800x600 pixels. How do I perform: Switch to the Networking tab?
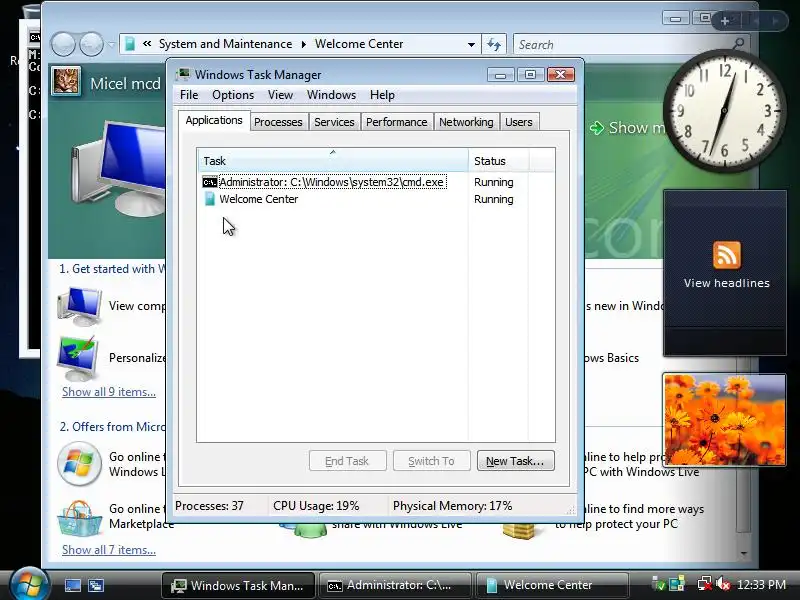[466, 122]
